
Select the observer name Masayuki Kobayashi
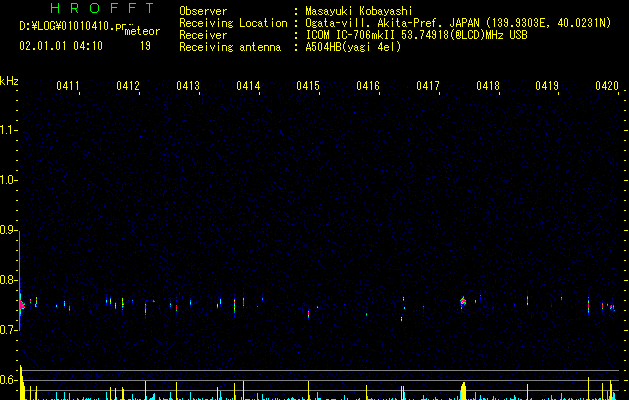359,11
